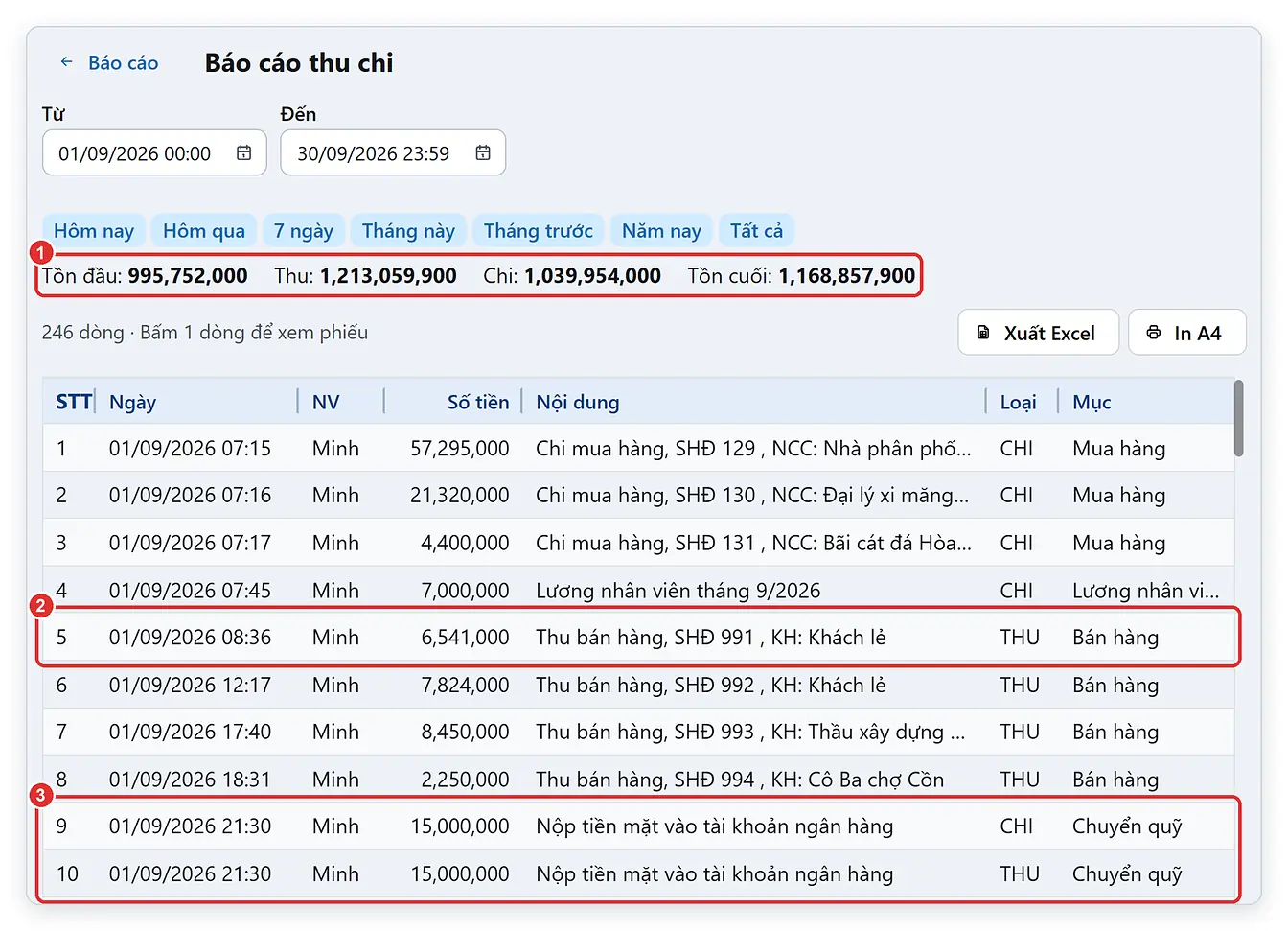Click the amount 7,000,000 in the salary row
The width and height of the screenshot is (1288, 931).
tap(466, 590)
